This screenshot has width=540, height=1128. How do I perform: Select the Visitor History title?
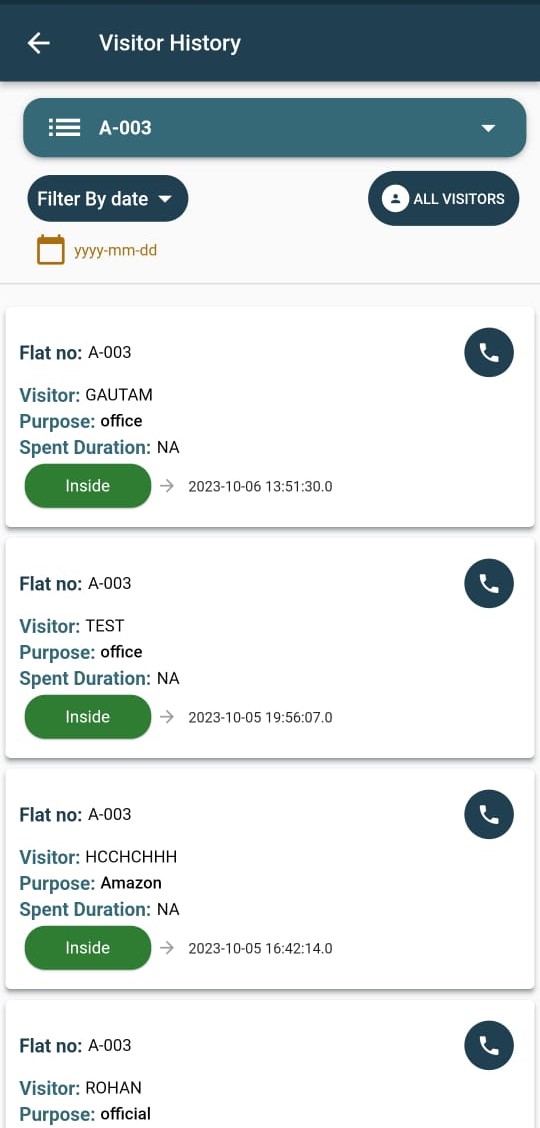tap(170, 43)
